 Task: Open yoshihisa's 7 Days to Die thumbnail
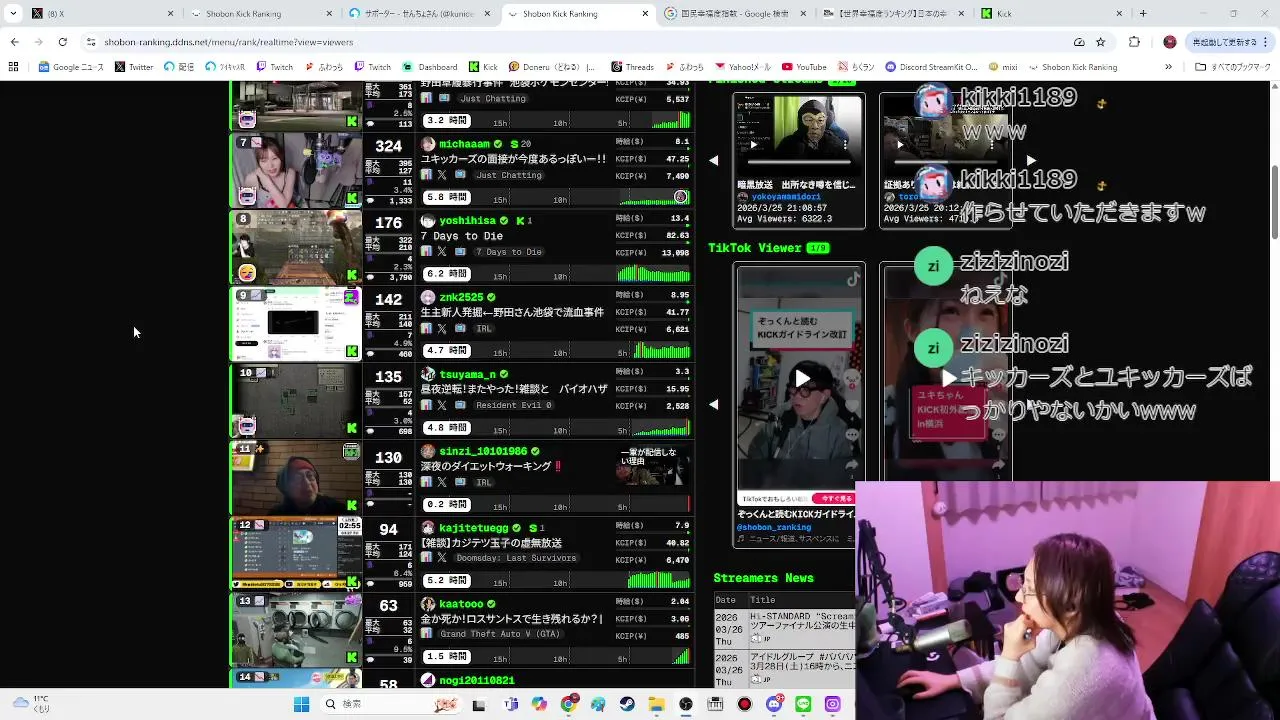click(x=296, y=247)
